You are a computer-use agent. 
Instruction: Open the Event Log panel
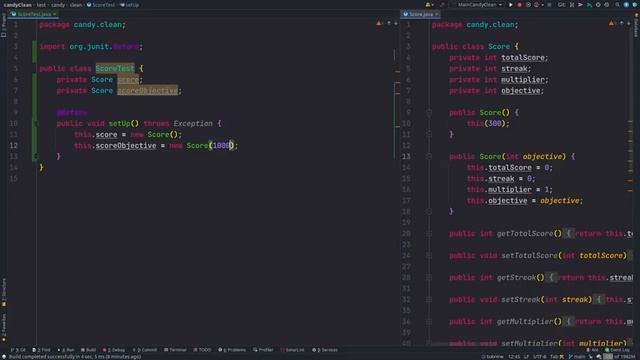pyautogui.click(x=617, y=350)
